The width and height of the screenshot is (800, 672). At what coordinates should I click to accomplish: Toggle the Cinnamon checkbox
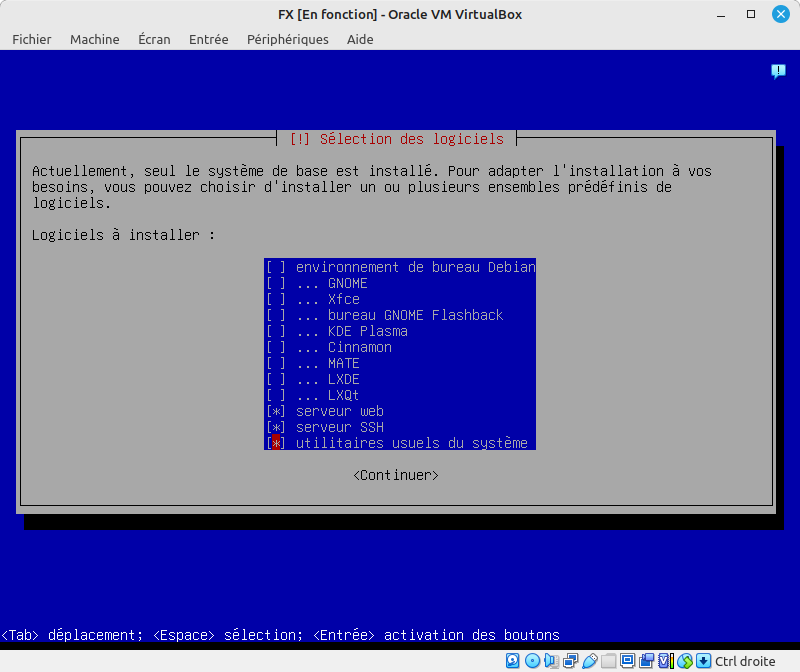276,347
